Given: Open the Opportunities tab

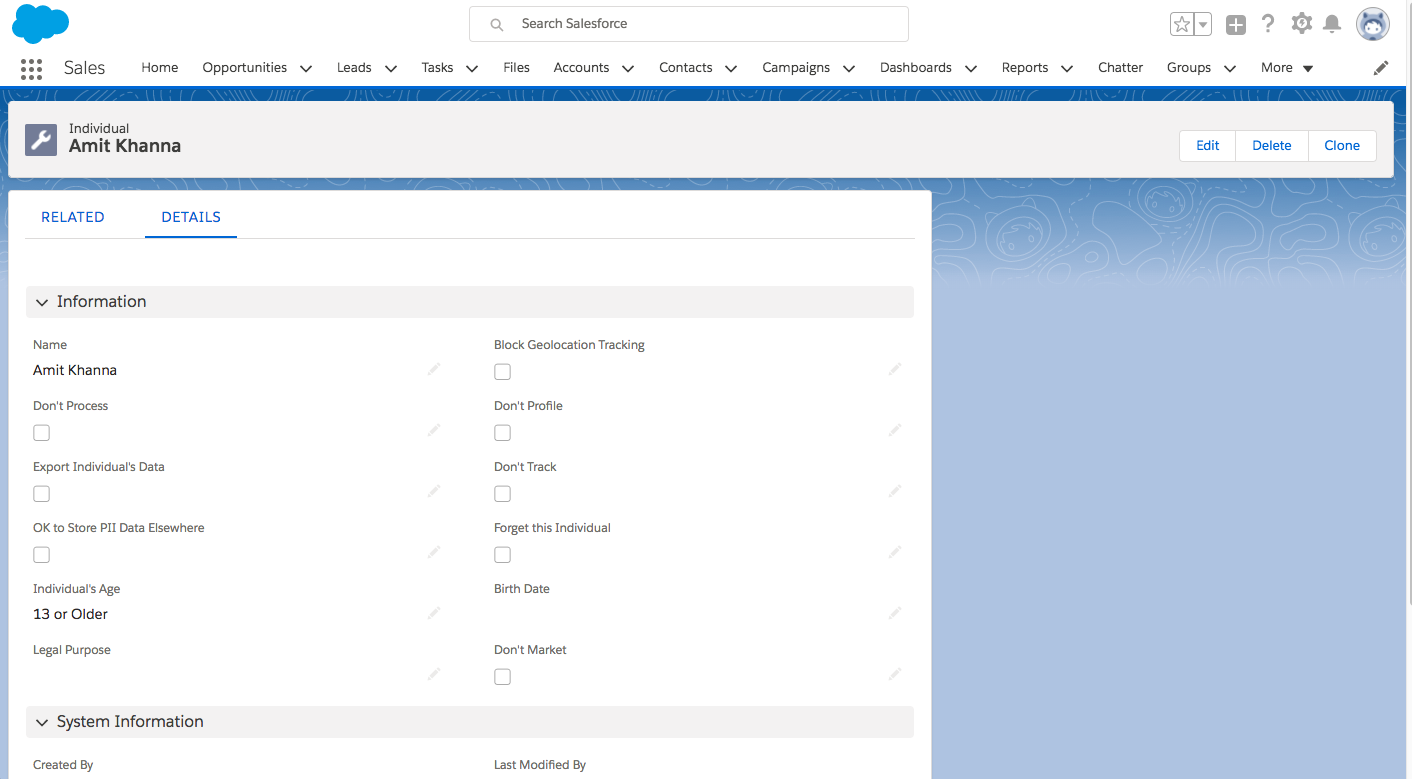Looking at the screenshot, I should coord(245,68).
